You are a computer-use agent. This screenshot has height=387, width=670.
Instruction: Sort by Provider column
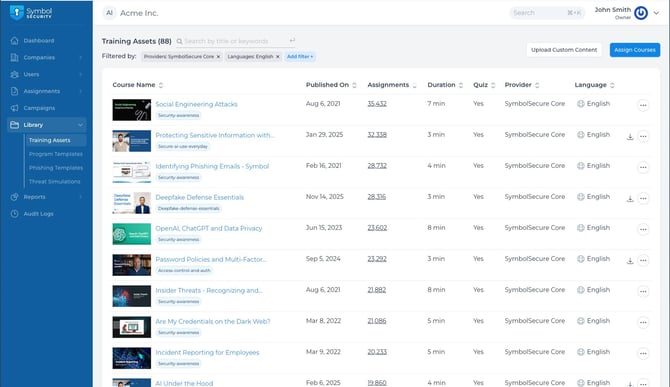pos(537,85)
